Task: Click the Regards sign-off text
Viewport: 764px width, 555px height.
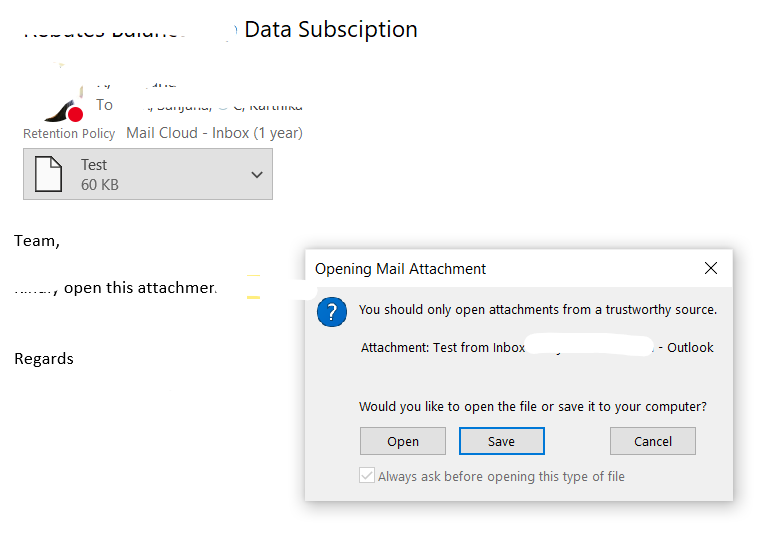Action: 44,359
